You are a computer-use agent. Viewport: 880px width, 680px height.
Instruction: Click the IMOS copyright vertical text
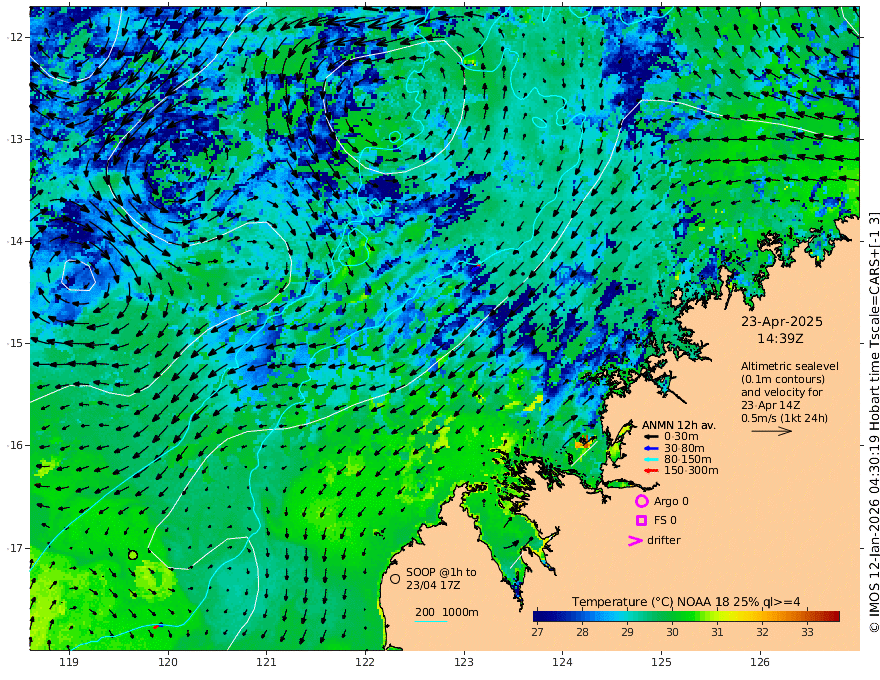tap(874, 422)
